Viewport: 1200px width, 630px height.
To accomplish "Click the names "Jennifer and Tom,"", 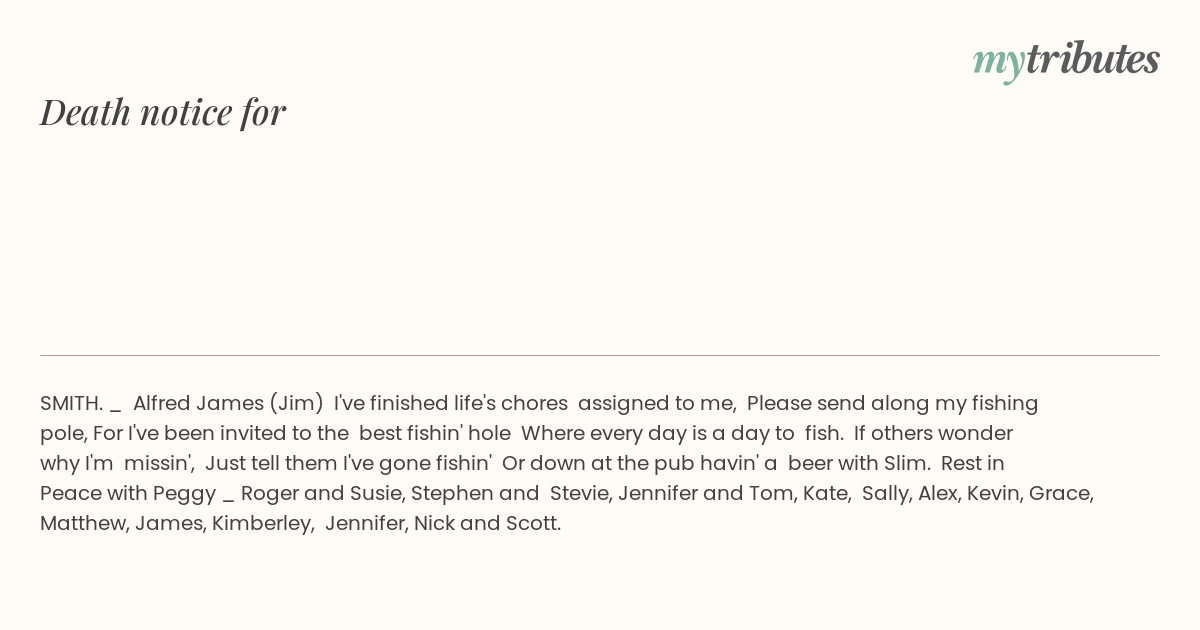I will click(706, 493).
